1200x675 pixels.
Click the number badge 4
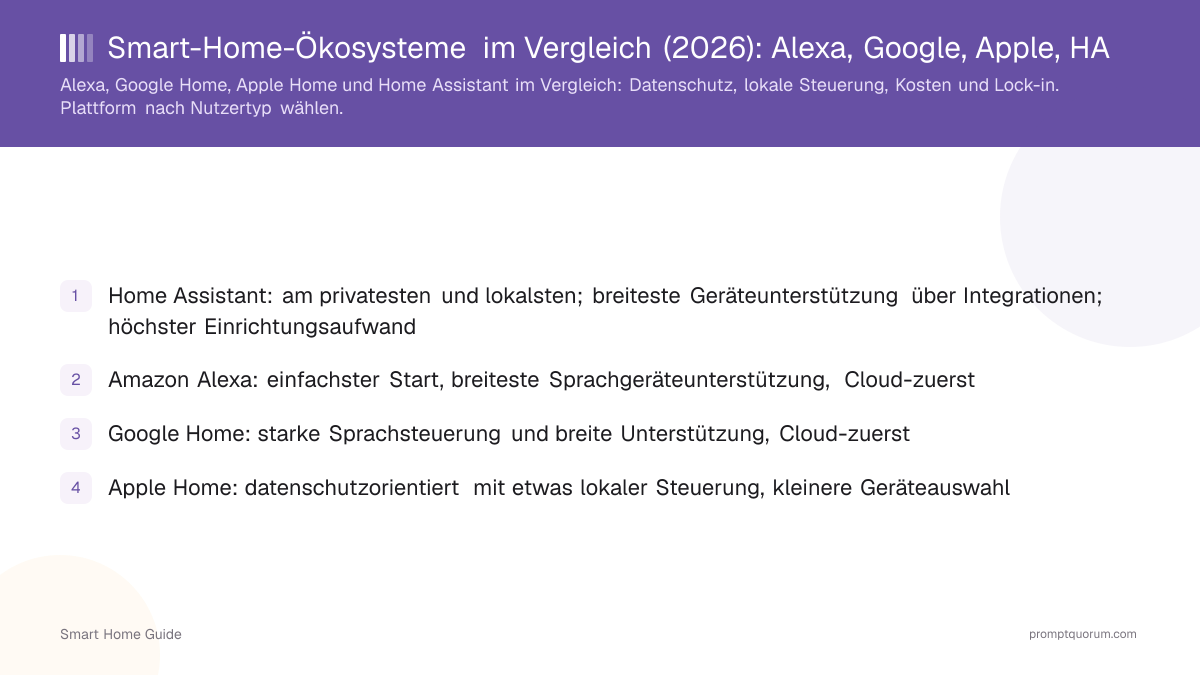click(76, 488)
